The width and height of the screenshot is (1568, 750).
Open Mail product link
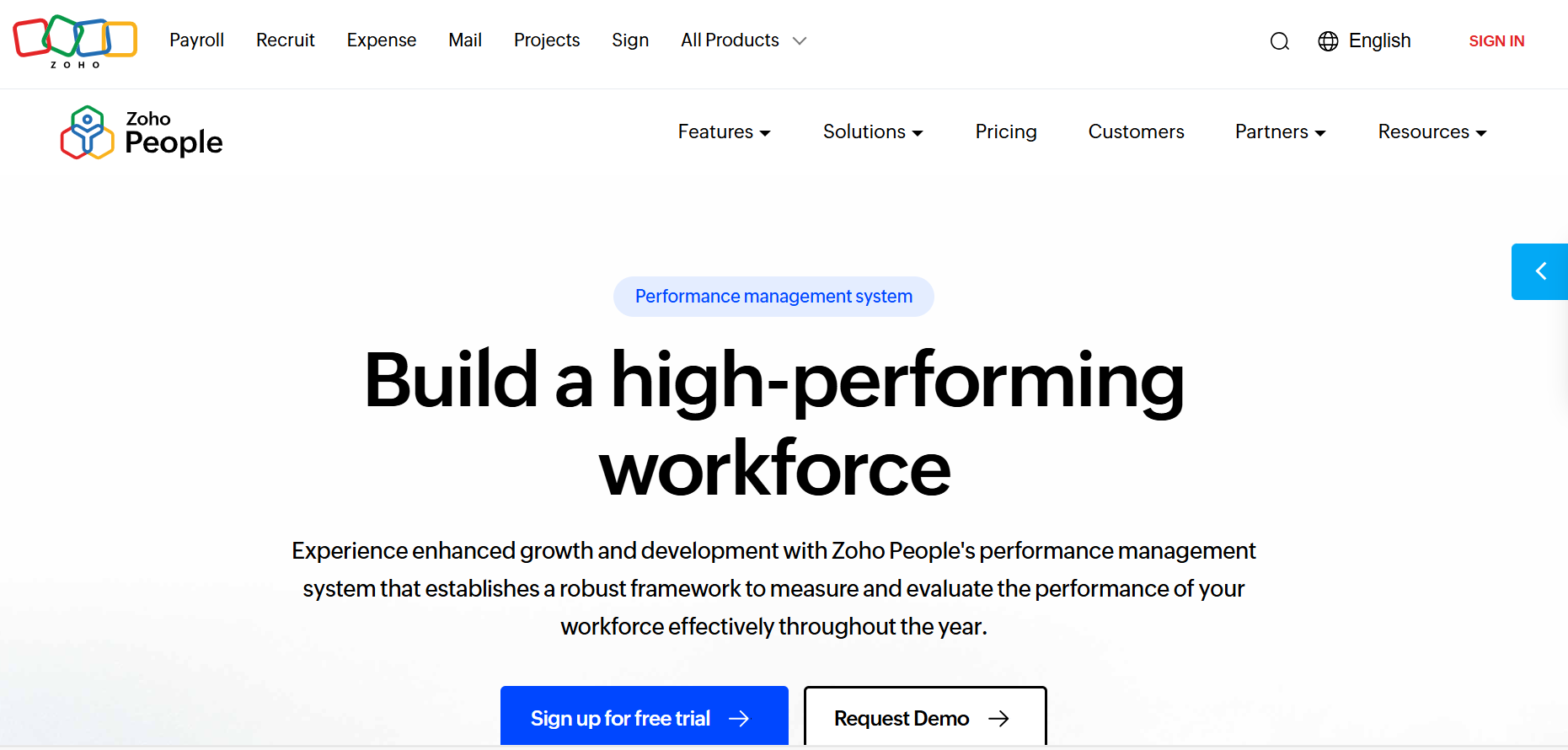click(465, 40)
